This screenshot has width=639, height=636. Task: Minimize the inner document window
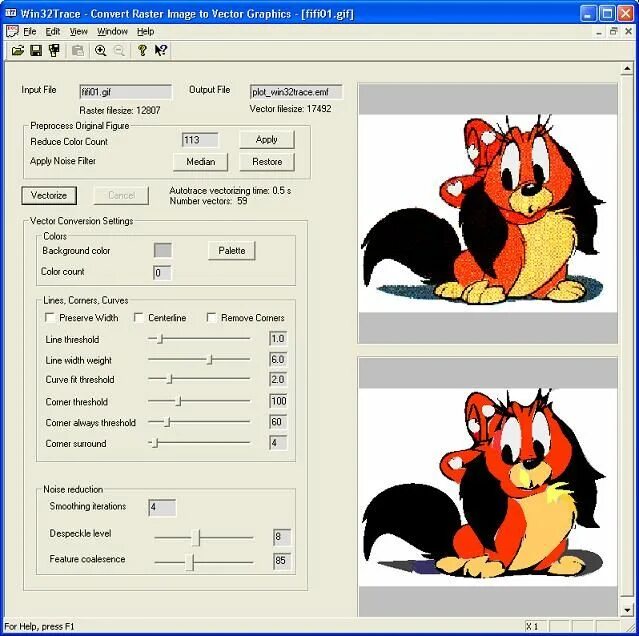click(x=599, y=32)
